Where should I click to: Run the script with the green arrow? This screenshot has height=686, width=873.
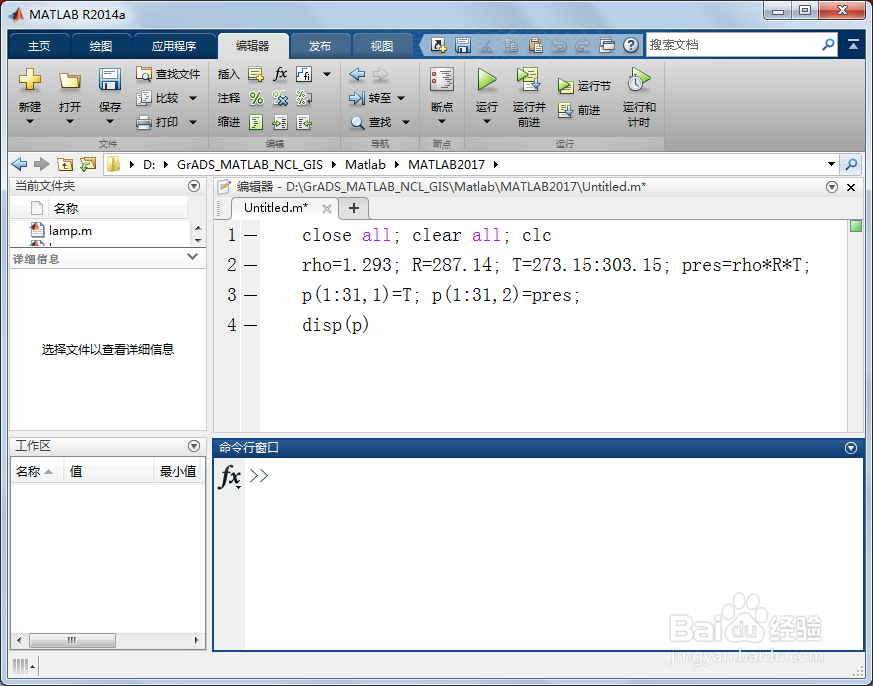pos(487,80)
